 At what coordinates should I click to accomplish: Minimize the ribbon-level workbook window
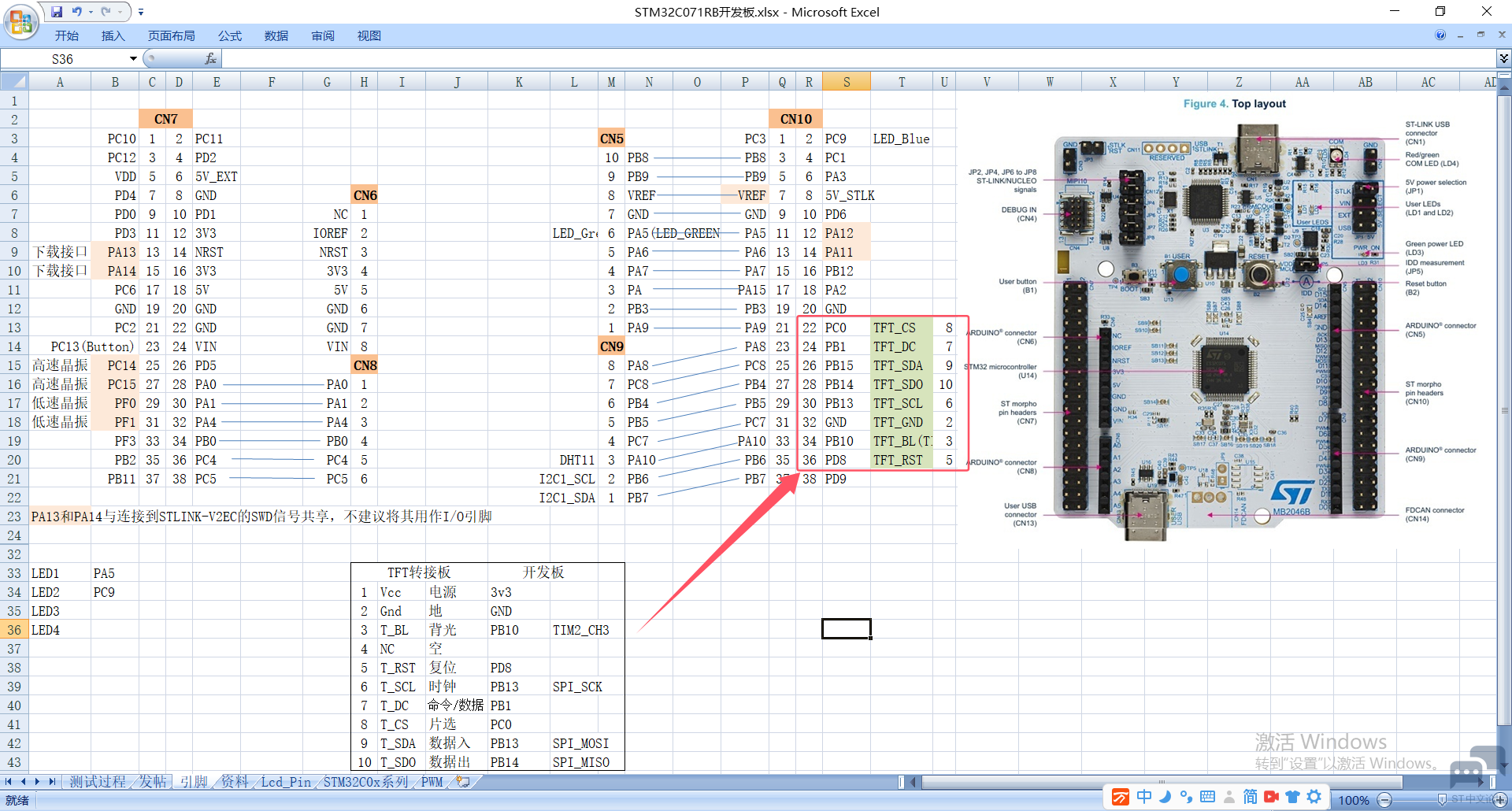1460,35
